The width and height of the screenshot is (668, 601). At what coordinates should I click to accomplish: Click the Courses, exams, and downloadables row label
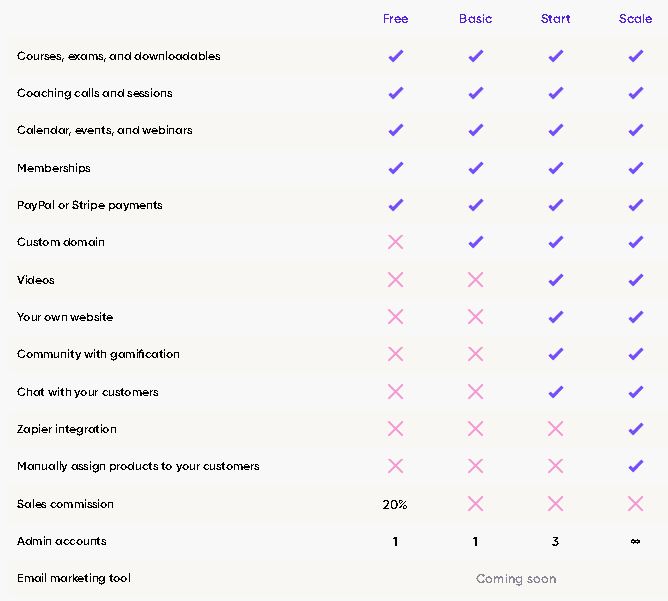pos(119,56)
